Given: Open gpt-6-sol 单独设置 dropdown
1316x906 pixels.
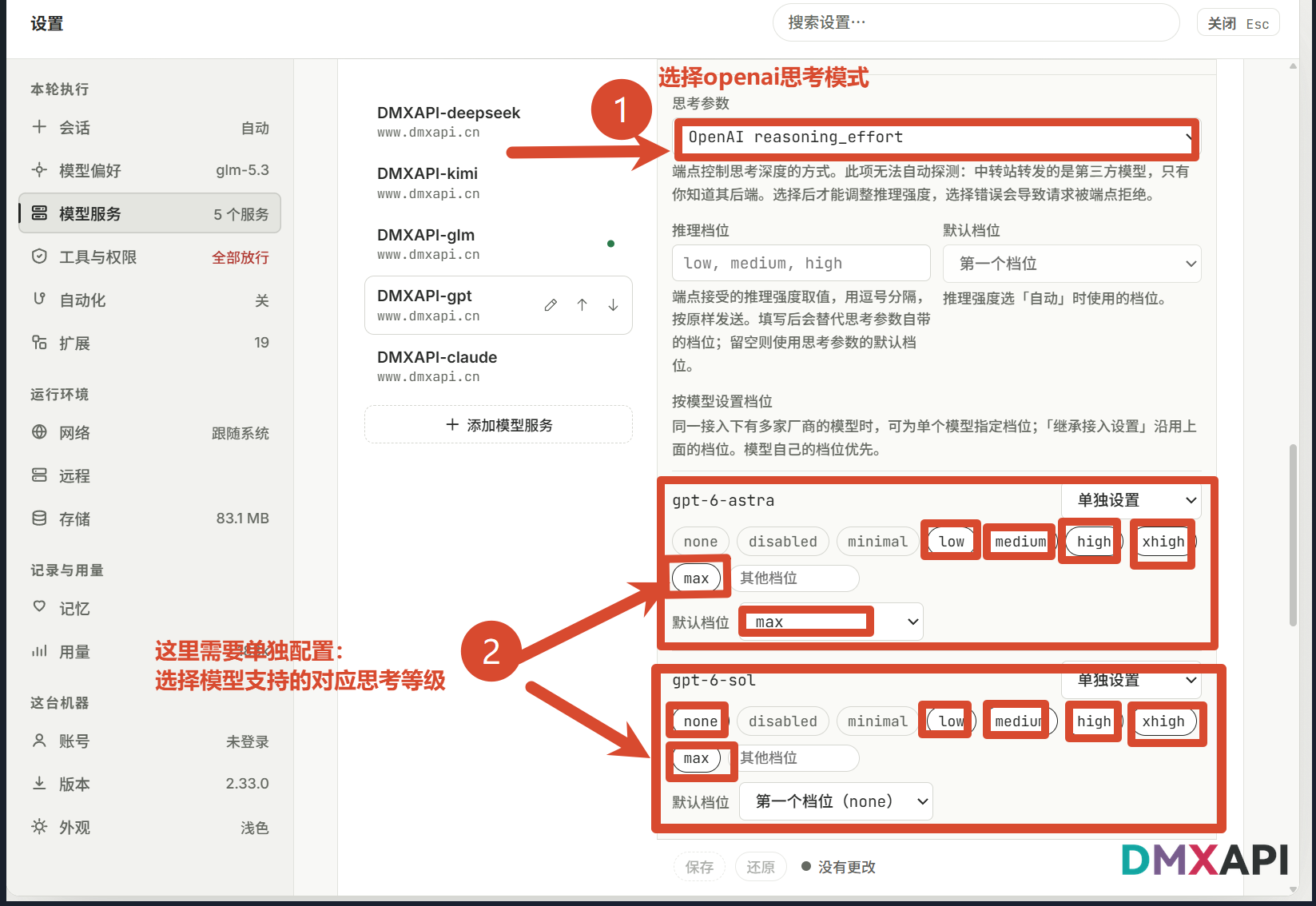Looking at the screenshot, I should click(1131, 680).
